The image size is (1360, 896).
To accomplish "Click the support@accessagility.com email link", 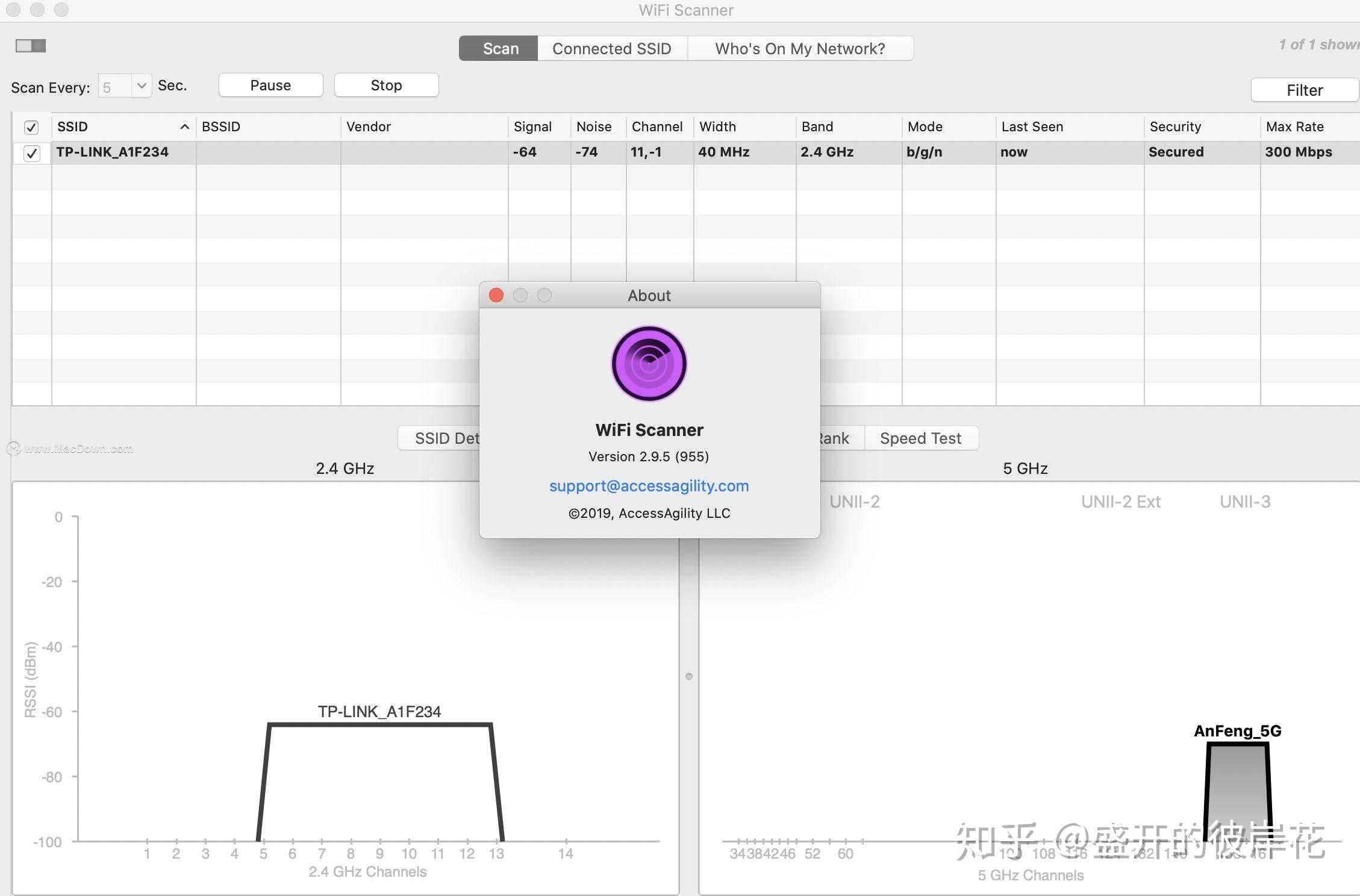I will click(649, 486).
